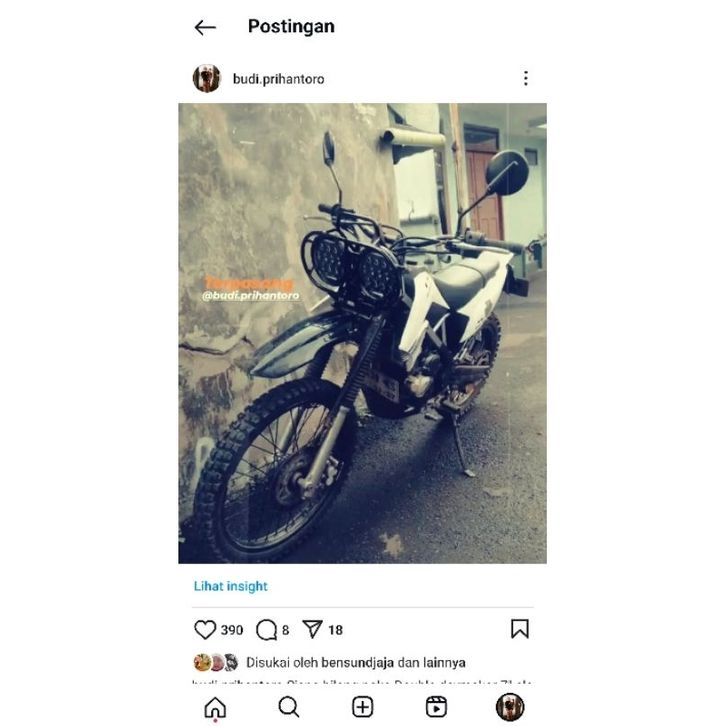Tap the budi.prihantoro profile picture in the header
This screenshot has height=726, width=726.
pyautogui.click(x=207, y=78)
